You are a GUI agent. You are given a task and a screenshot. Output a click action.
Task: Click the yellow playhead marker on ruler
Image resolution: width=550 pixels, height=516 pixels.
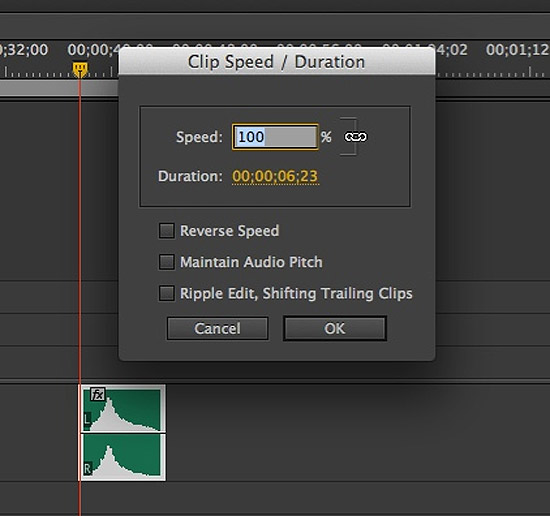click(80, 69)
